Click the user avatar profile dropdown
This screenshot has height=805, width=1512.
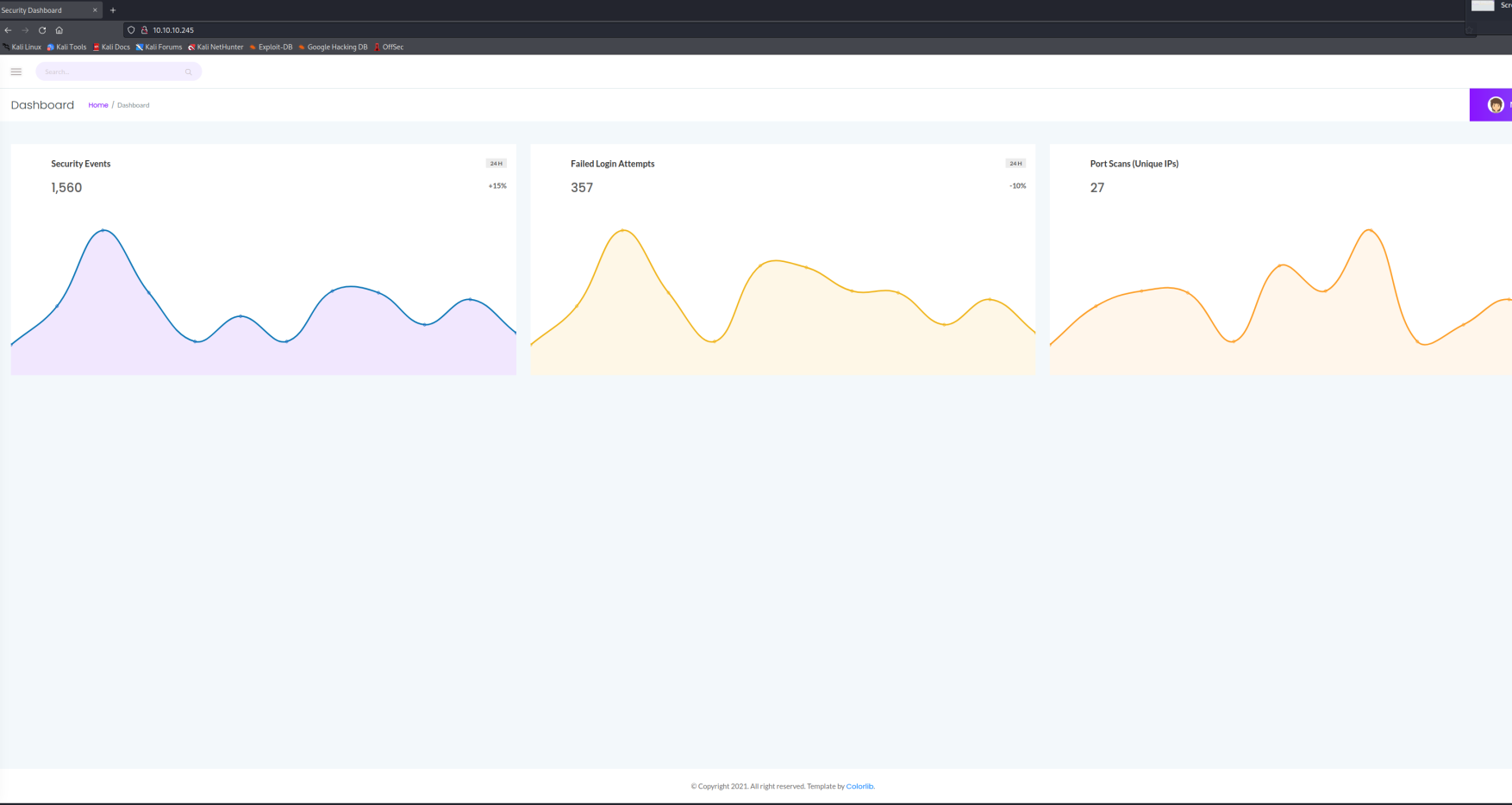pos(1496,105)
